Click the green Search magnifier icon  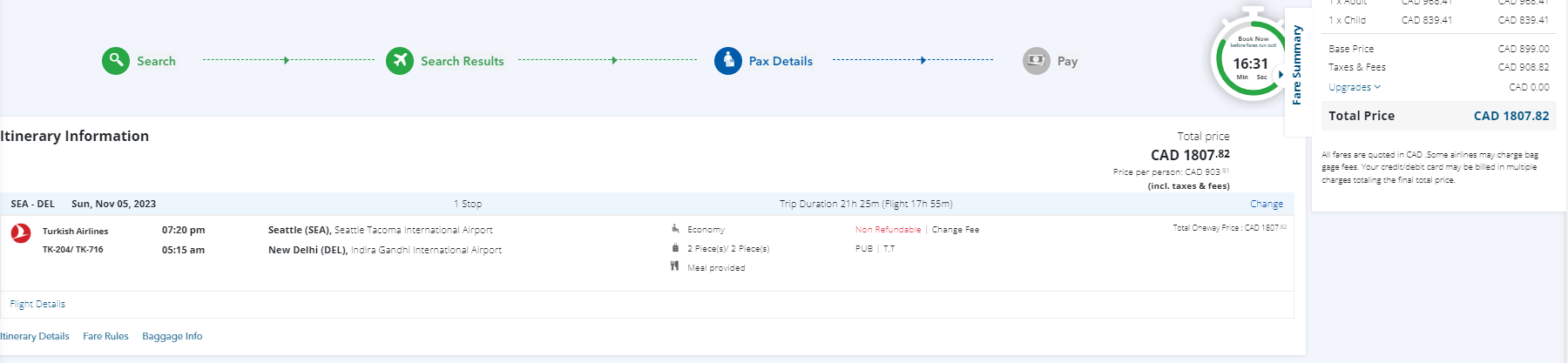pos(116,61)
